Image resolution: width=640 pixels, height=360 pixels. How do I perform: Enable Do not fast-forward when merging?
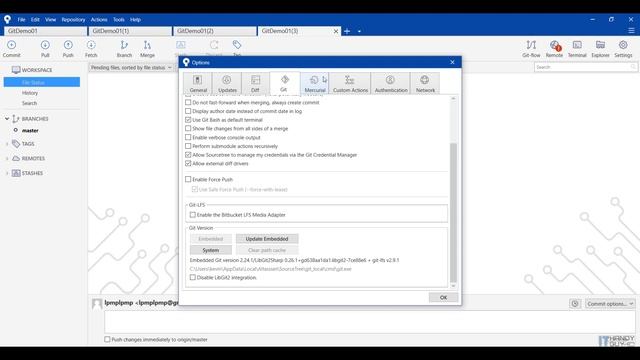pos(188,102)
